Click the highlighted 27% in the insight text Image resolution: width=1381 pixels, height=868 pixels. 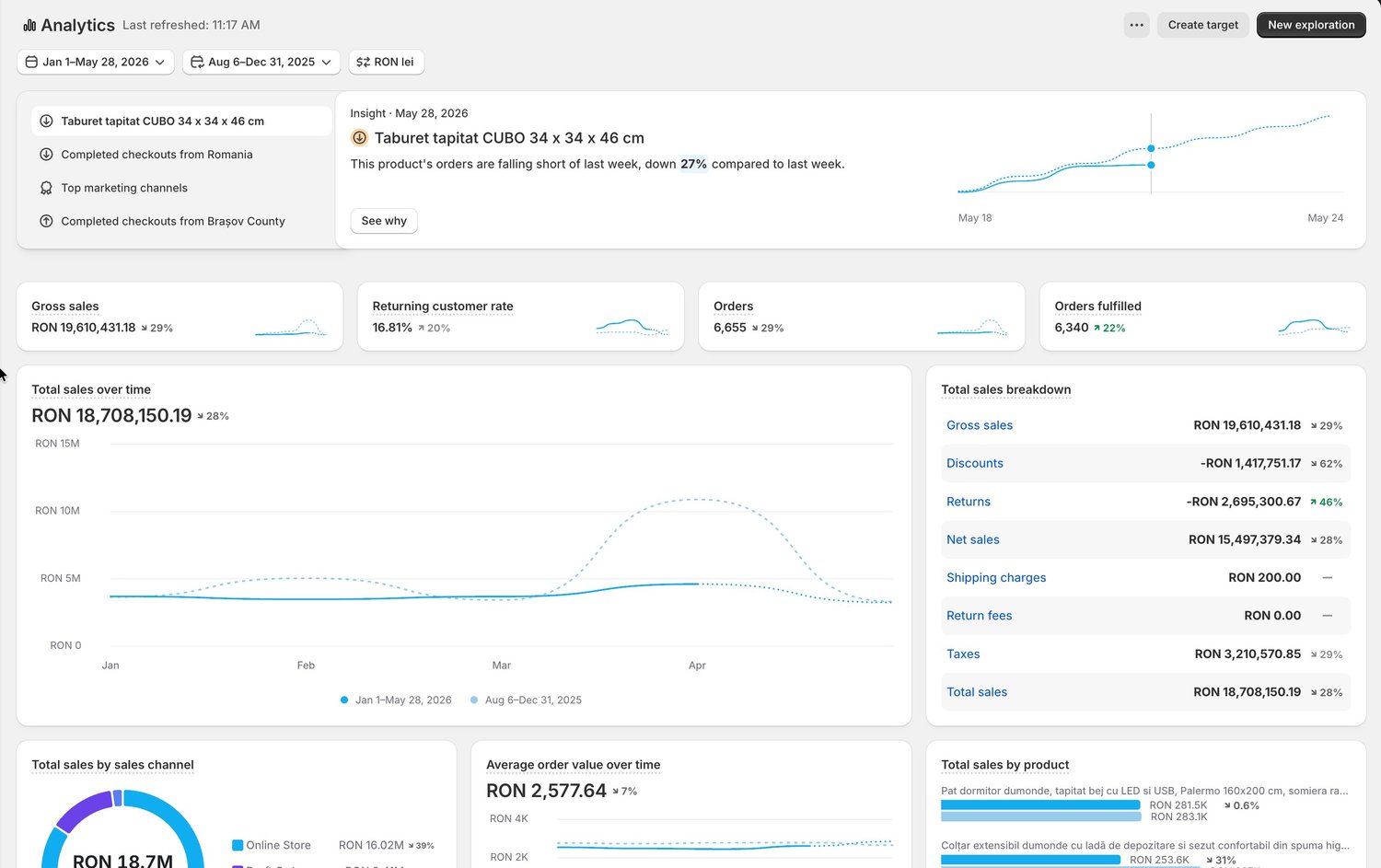click(693, 164)
